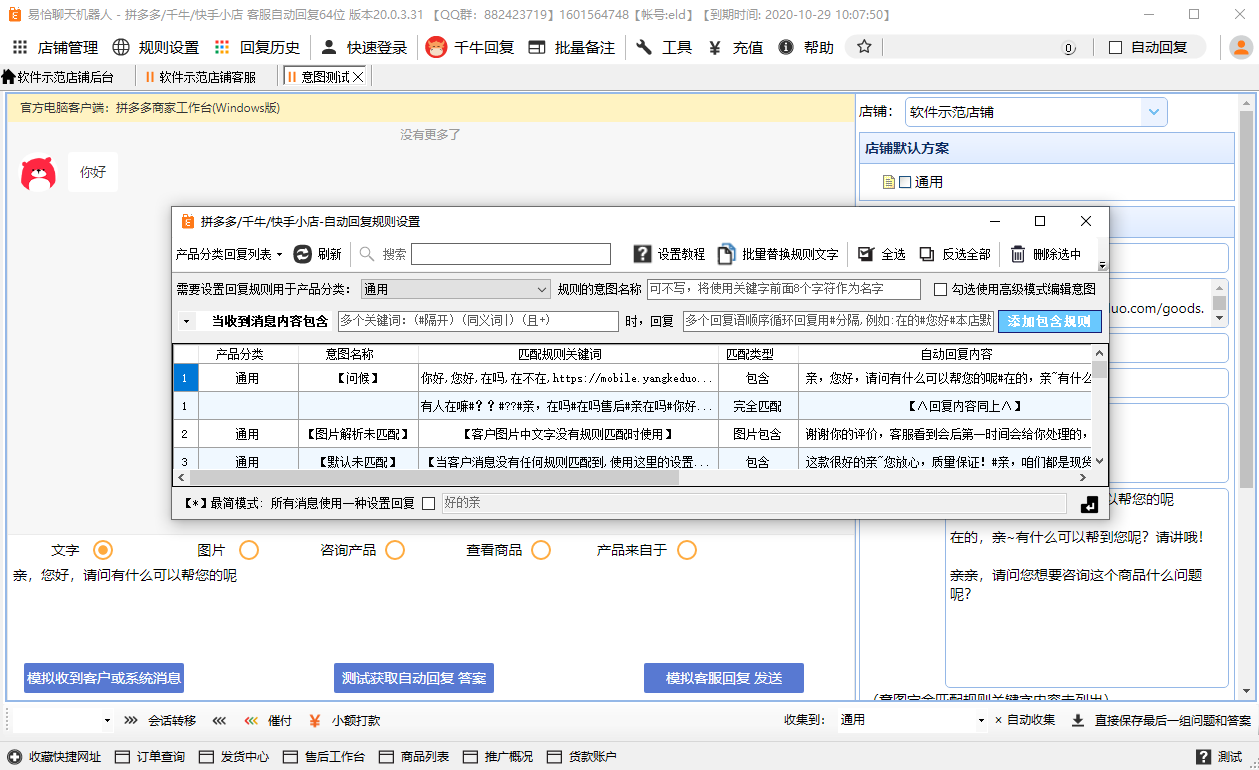Open 设置教程 question mark icon
The image size is (1259, 770).
click(643, 254)
